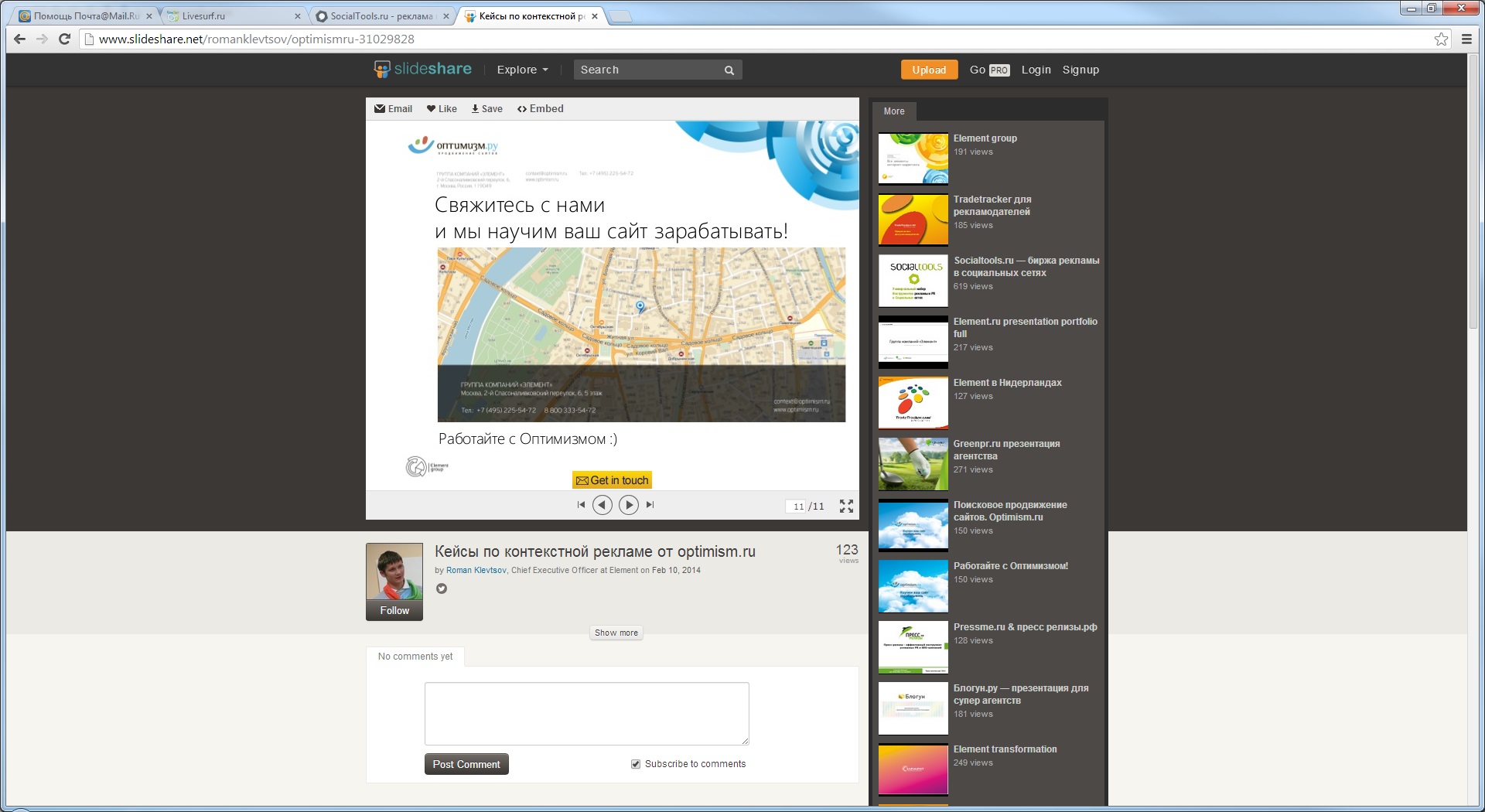Click the Login link

click(x=1036, y=70)
